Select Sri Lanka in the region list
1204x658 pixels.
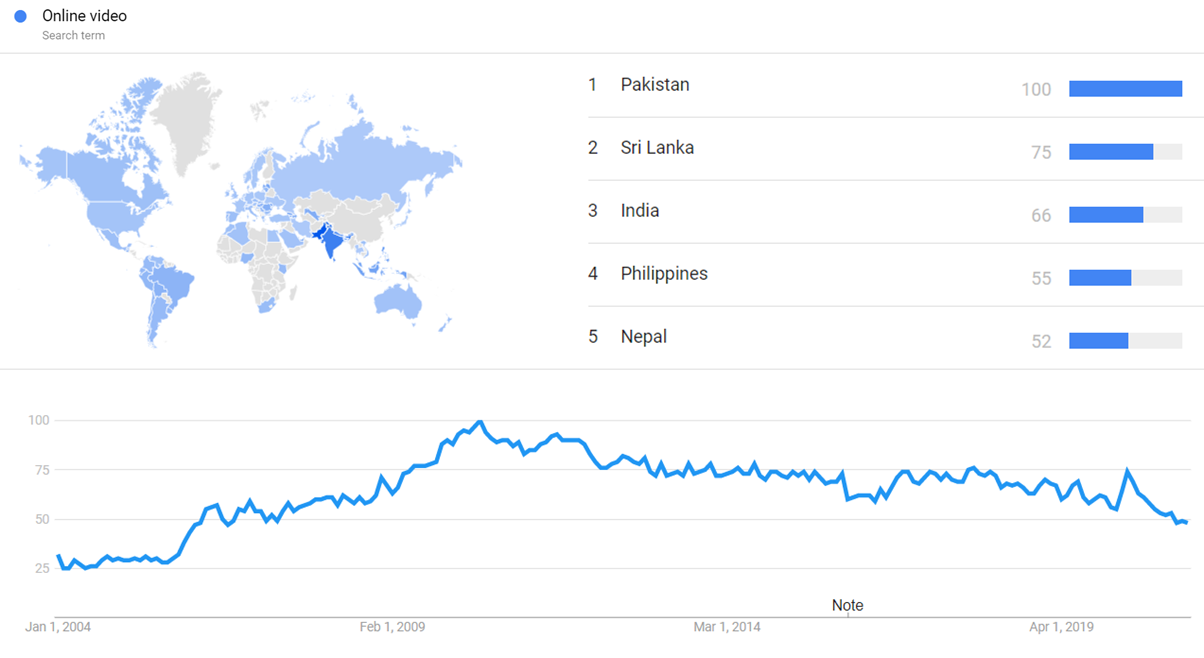click(x=656, y=148)
